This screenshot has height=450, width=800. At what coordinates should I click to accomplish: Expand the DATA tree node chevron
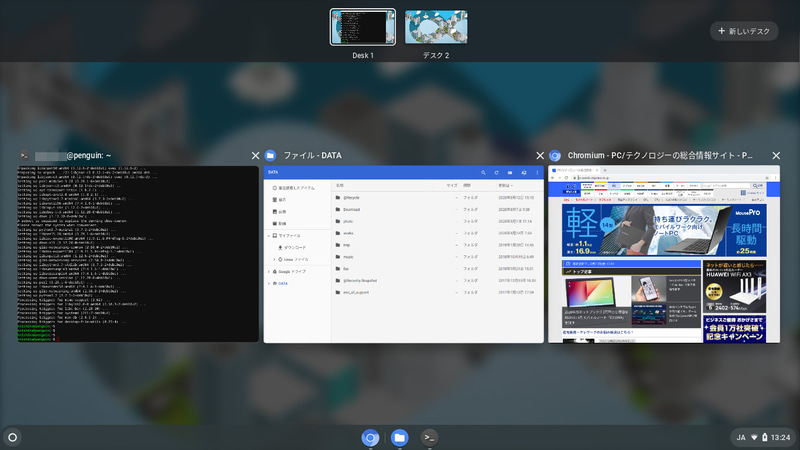pyautogui.click(x=269, y=283)
